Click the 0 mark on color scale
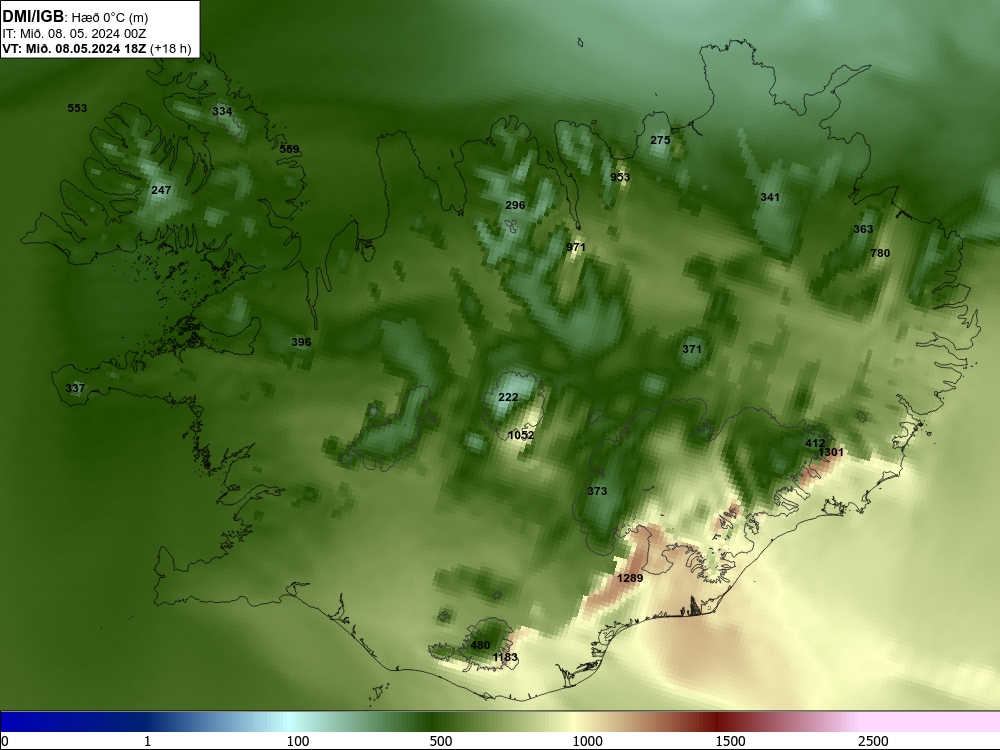This screenshot has height=750, width=1000. coord(5,741)
